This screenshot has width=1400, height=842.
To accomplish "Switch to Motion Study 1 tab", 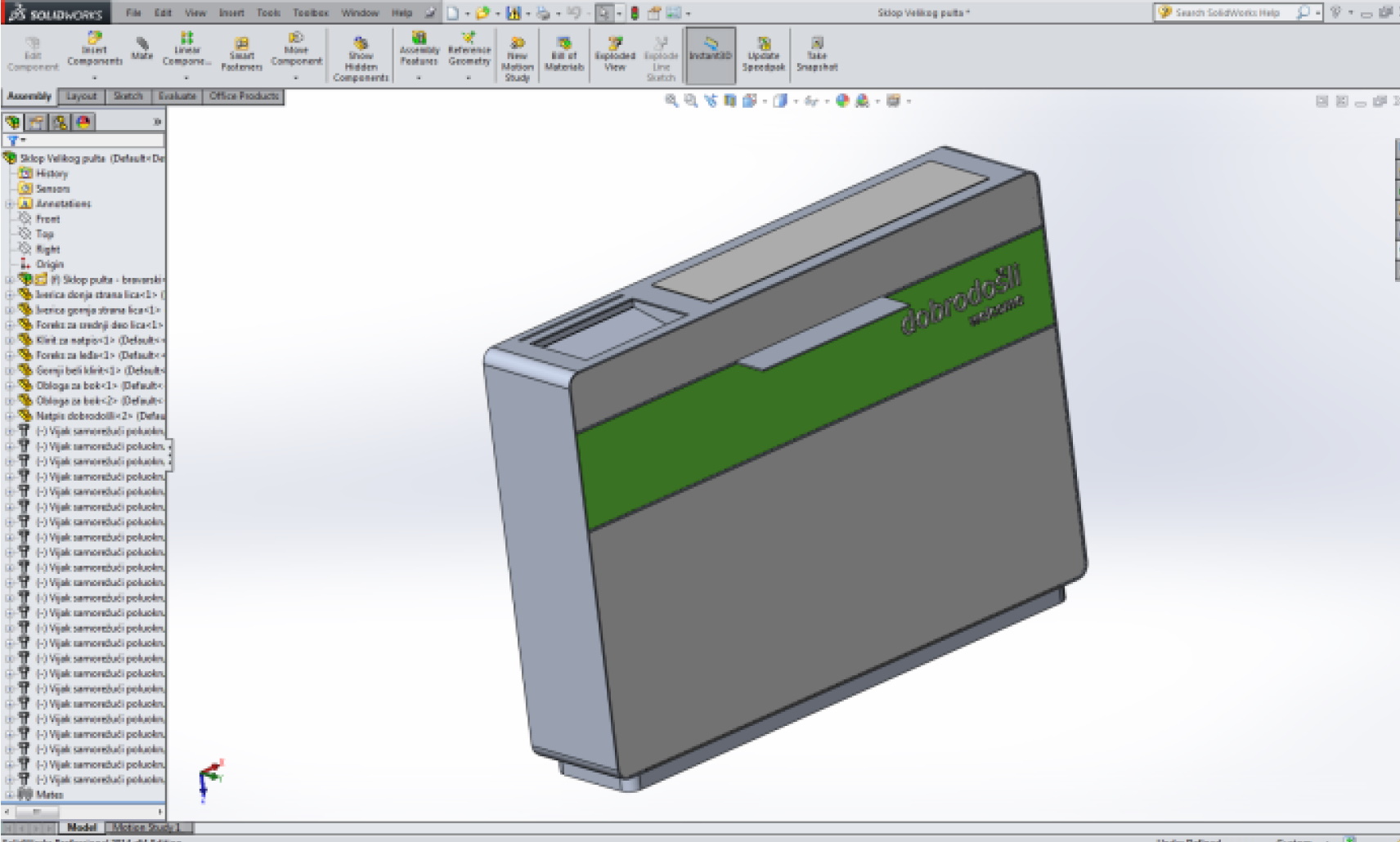I will tap(146, 827).
